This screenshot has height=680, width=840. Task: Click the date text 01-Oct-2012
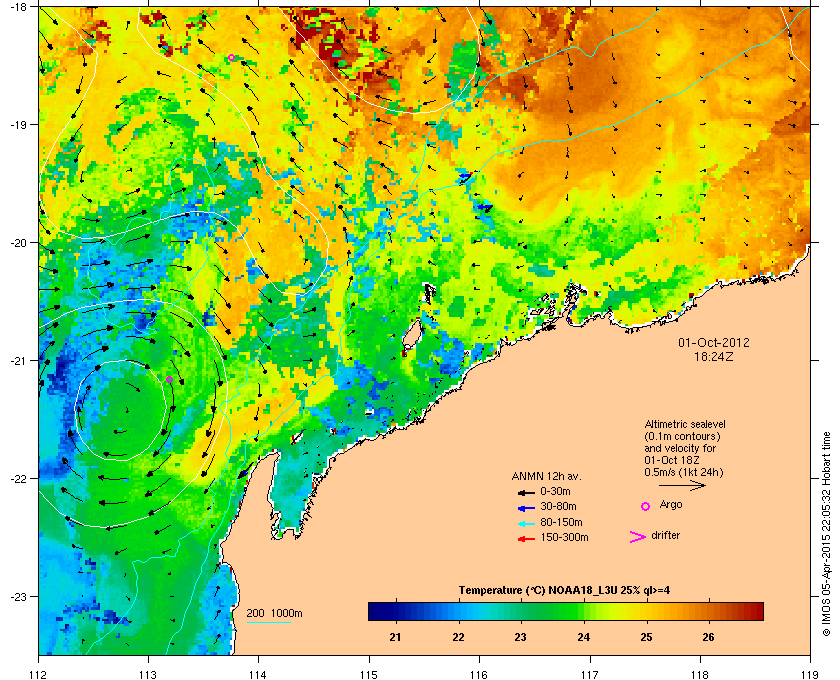(x=714, y=342)
